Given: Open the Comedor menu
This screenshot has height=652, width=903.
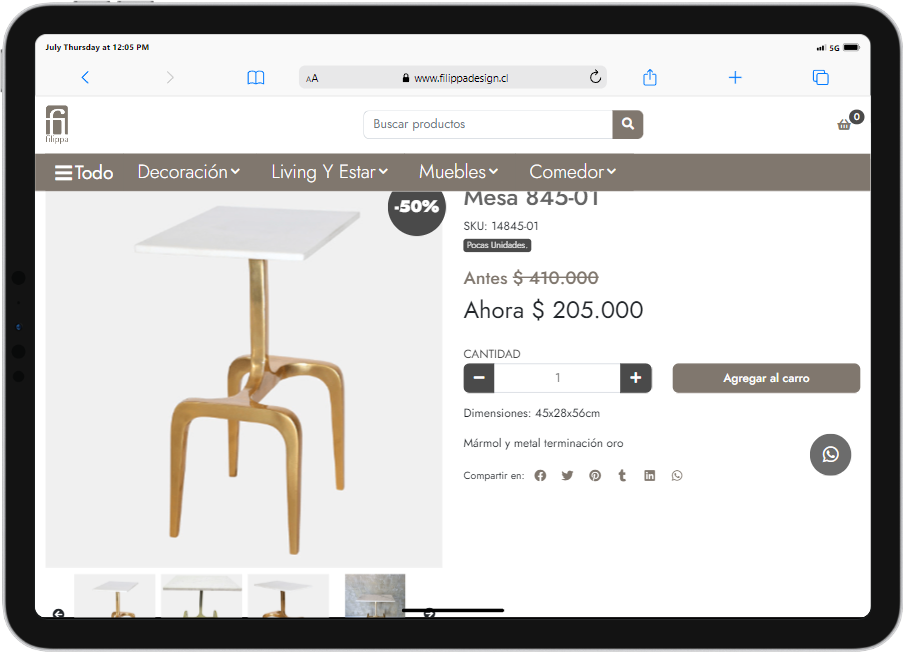Looking at the screenshot, I should pos(572,172).
